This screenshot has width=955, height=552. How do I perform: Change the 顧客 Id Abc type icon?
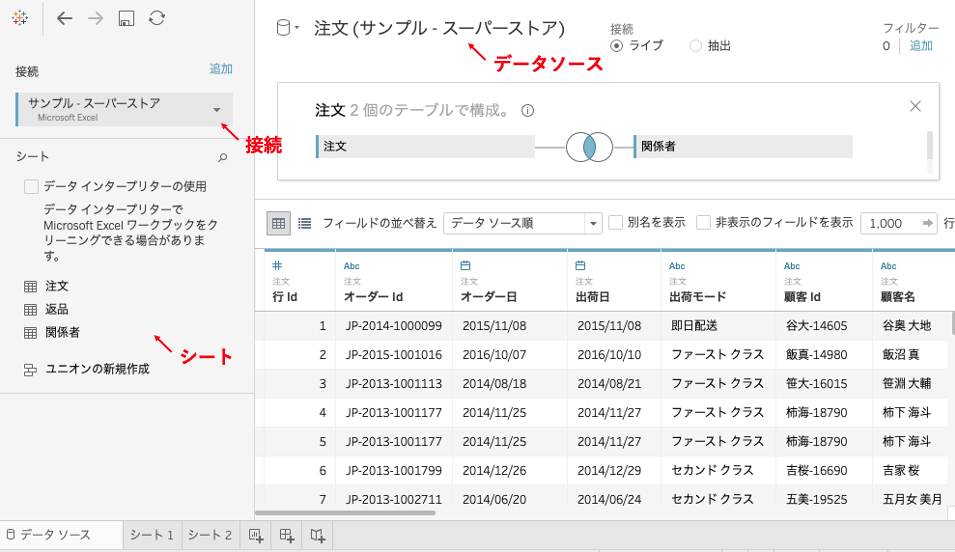792,266
